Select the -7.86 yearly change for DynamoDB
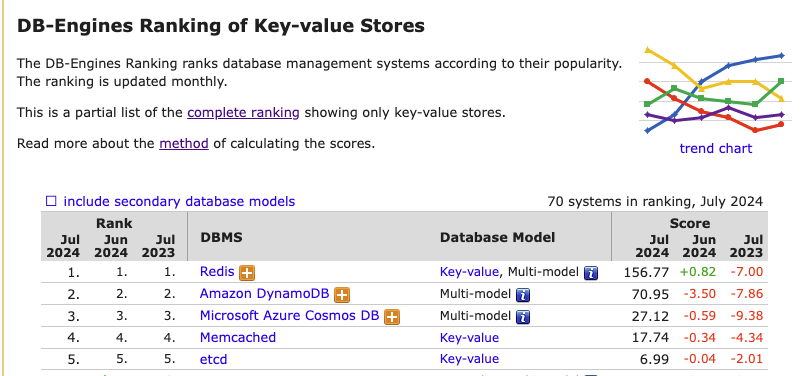 746,294
